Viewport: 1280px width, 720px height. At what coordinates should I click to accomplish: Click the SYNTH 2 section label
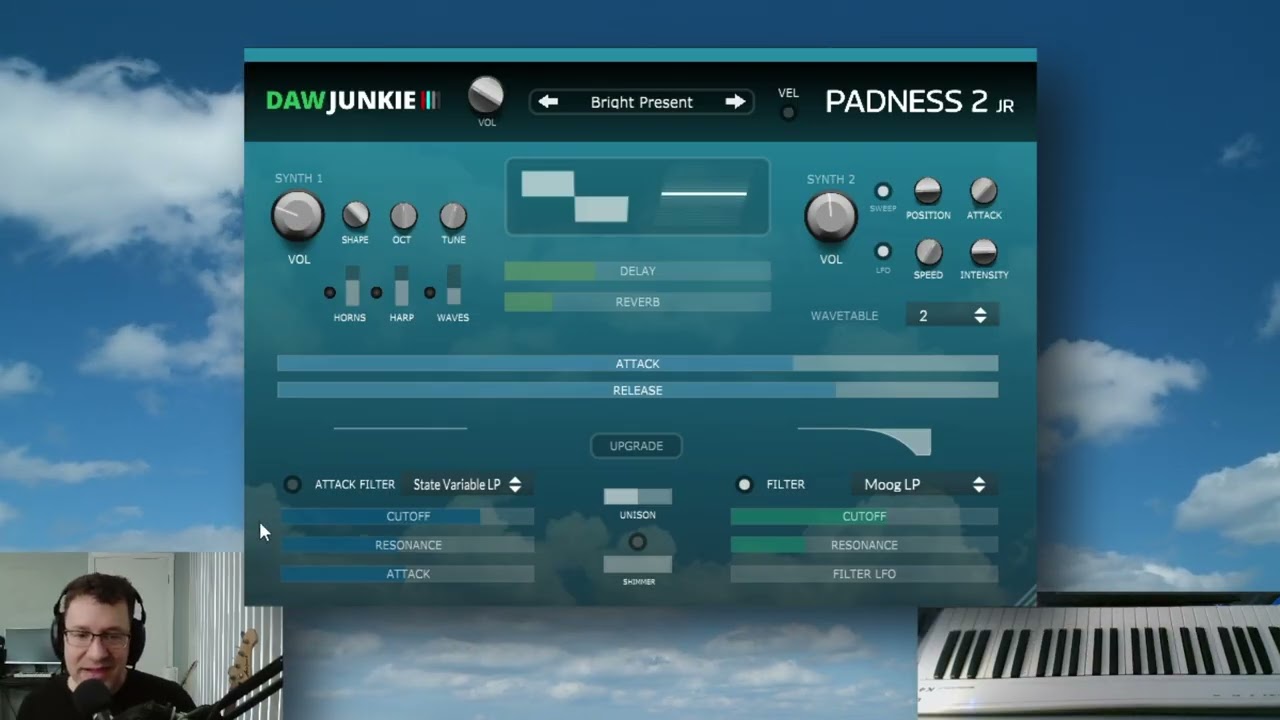pyautogui.click(x=831, y=179)
